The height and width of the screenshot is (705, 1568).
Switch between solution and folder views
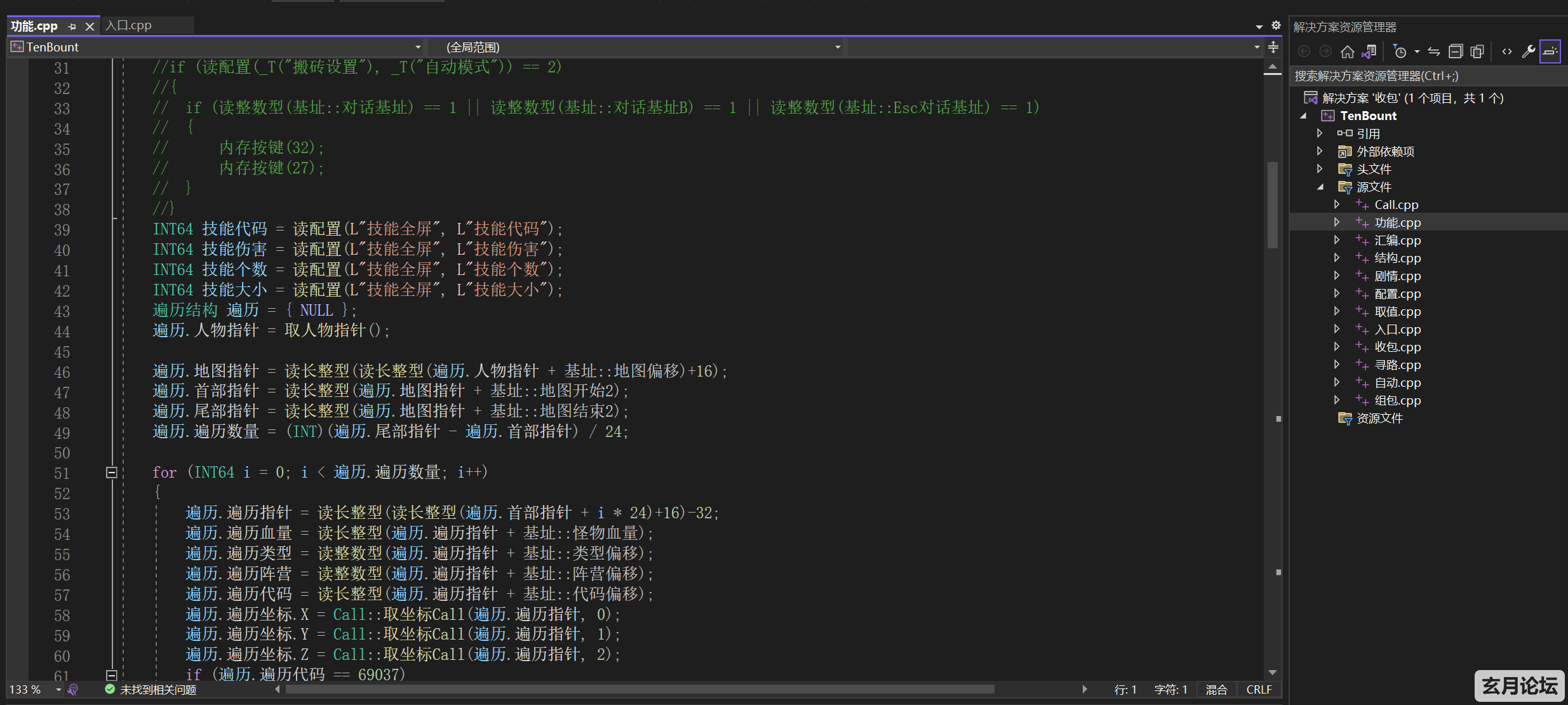point(1369,51)
